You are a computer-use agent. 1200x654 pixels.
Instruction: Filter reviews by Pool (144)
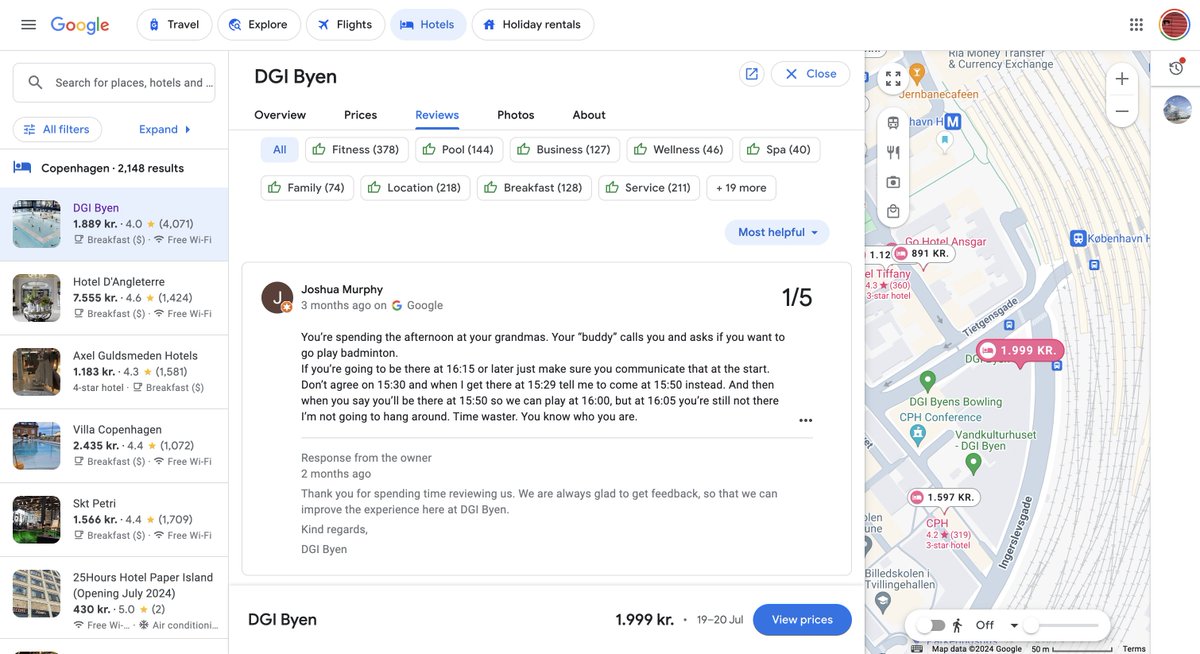[458, 150]
